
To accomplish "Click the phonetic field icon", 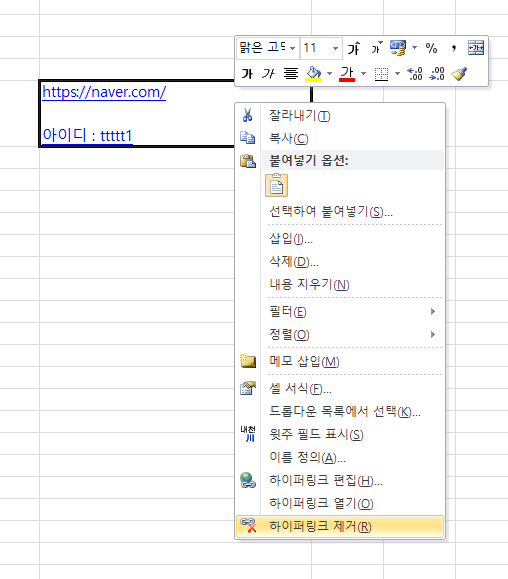I will (x=248, y=434).
